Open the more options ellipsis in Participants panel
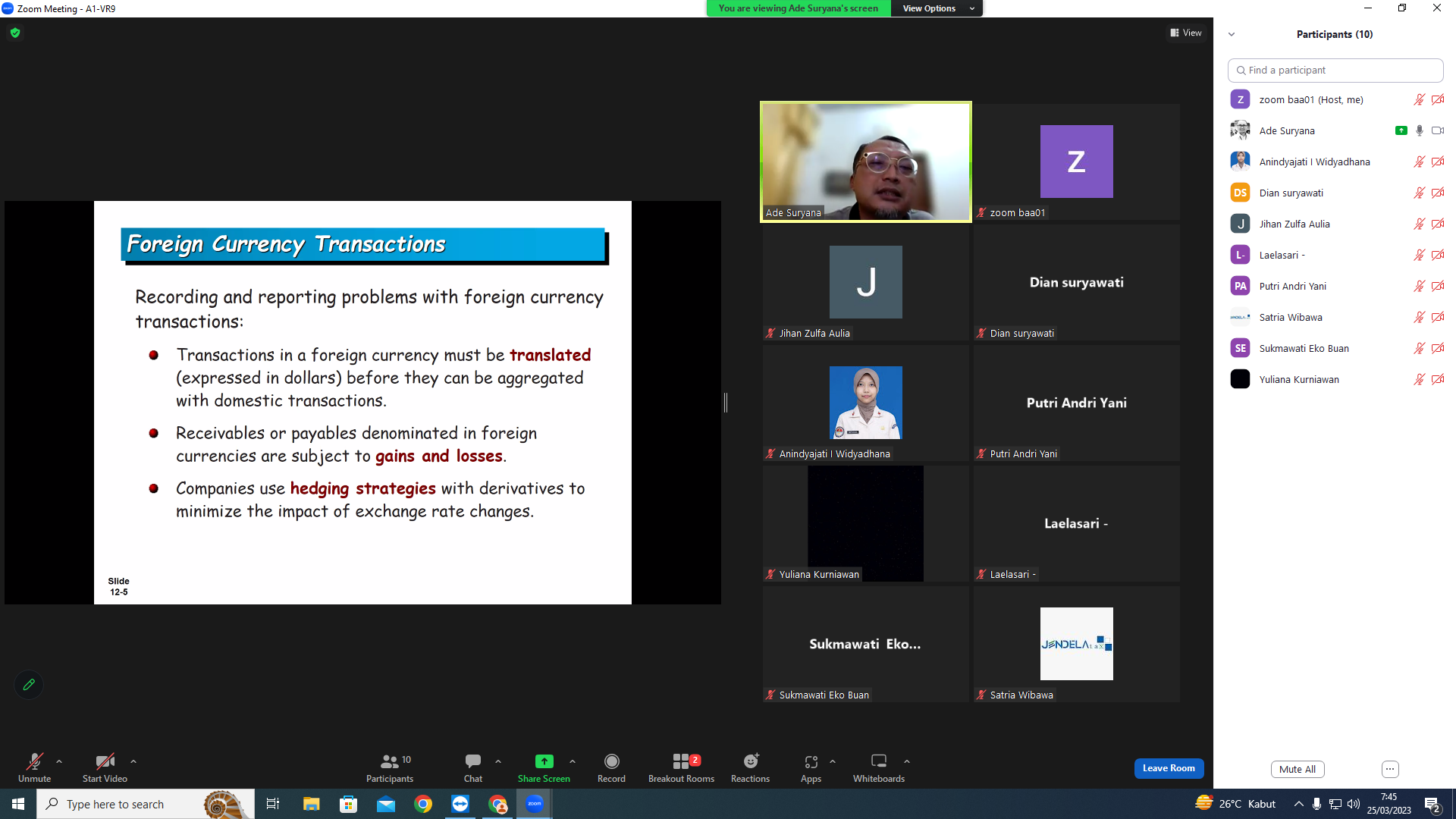Viewport: 1456px width, 819px height. pos(1390,769)
